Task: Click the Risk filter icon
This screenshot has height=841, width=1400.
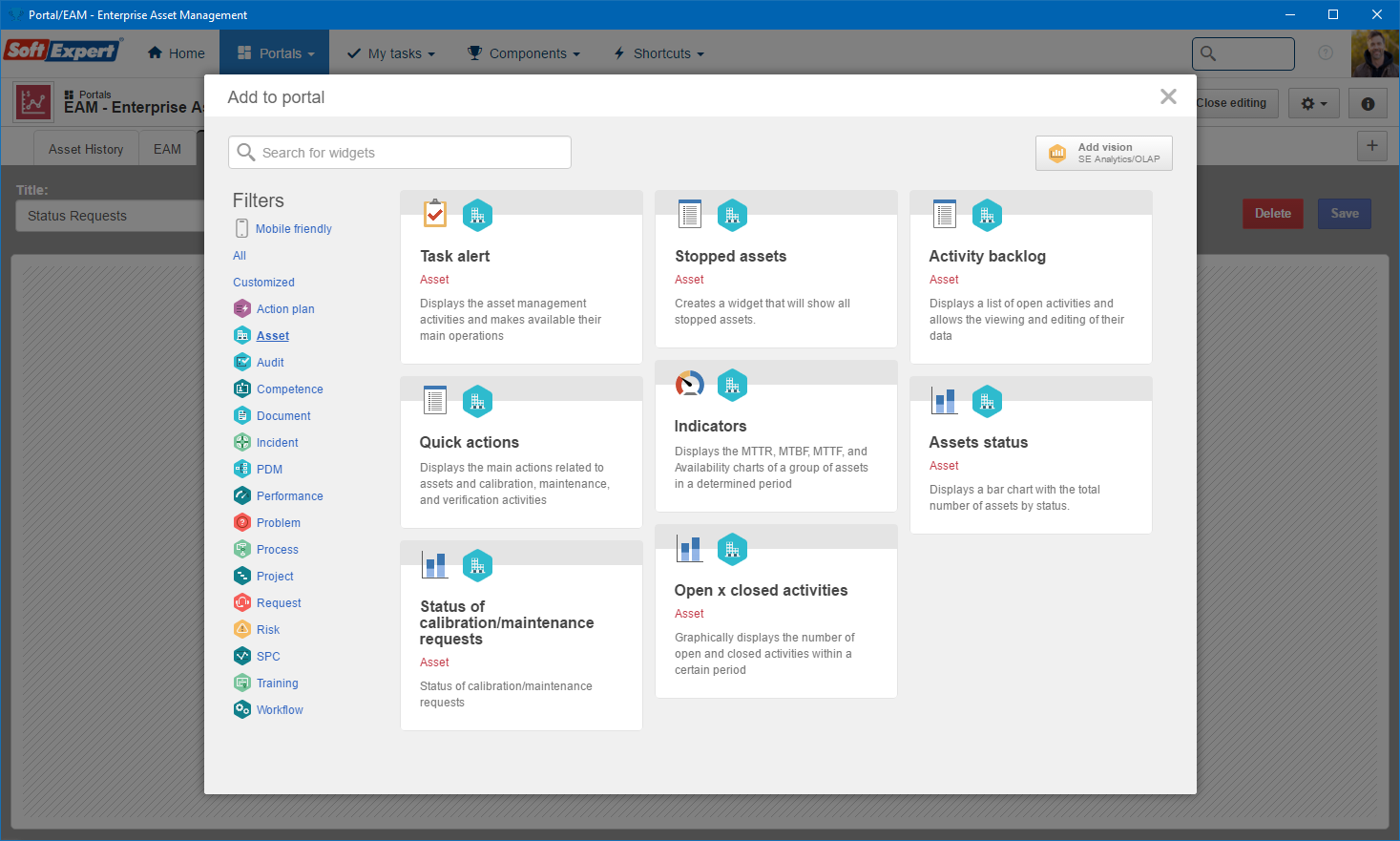Action: (242, 629)
